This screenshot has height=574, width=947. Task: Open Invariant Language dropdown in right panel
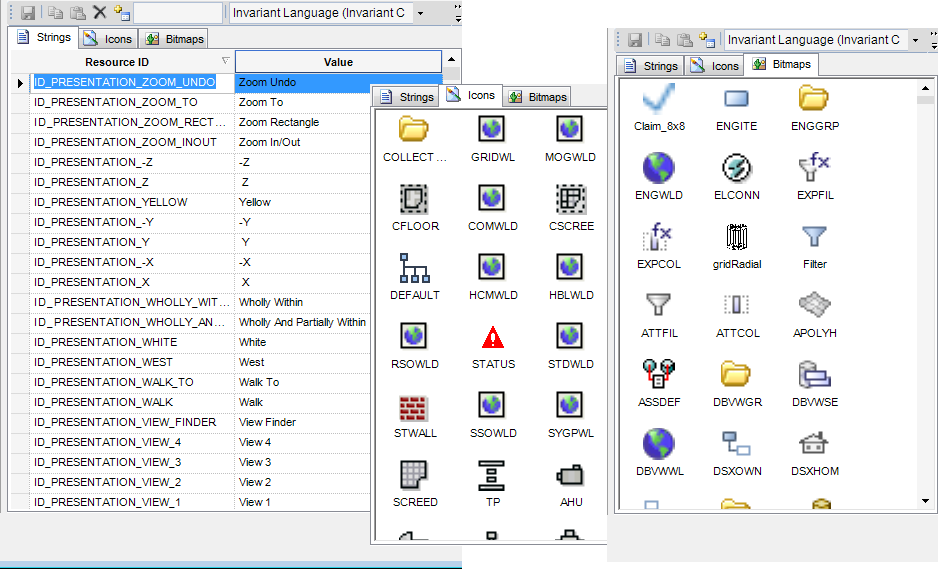point(915,40)
